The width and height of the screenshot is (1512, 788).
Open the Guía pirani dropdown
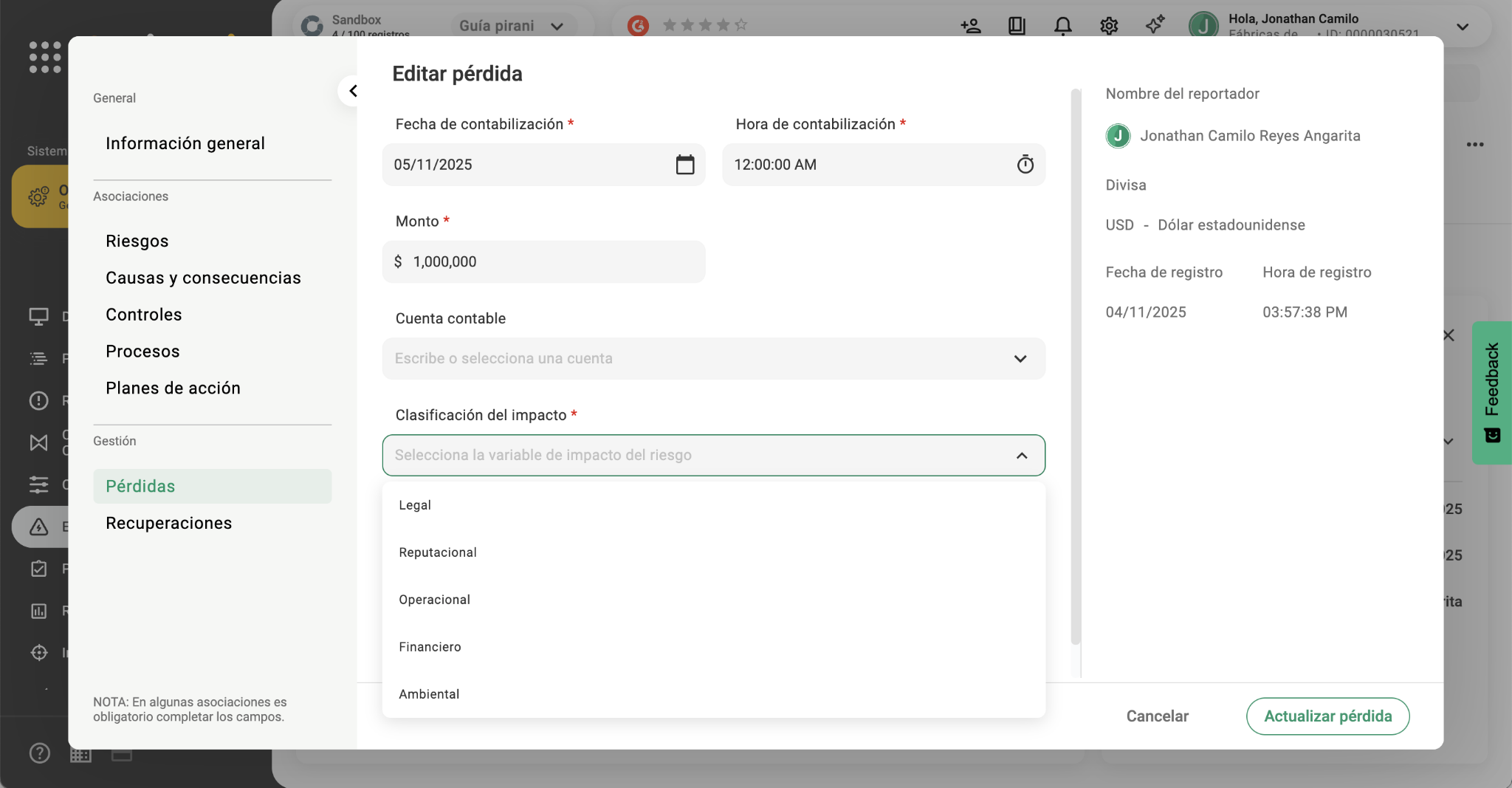pos(511,26)
